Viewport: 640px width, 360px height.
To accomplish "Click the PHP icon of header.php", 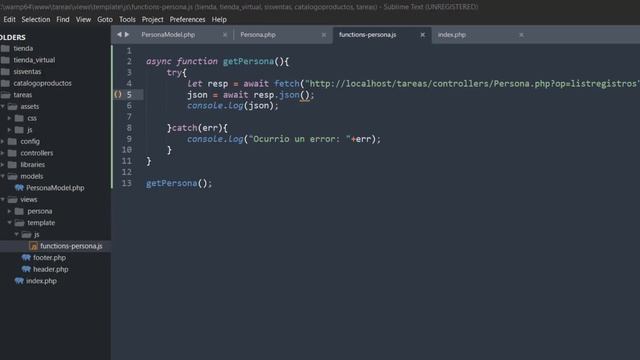I will click(x=26, y=269).
